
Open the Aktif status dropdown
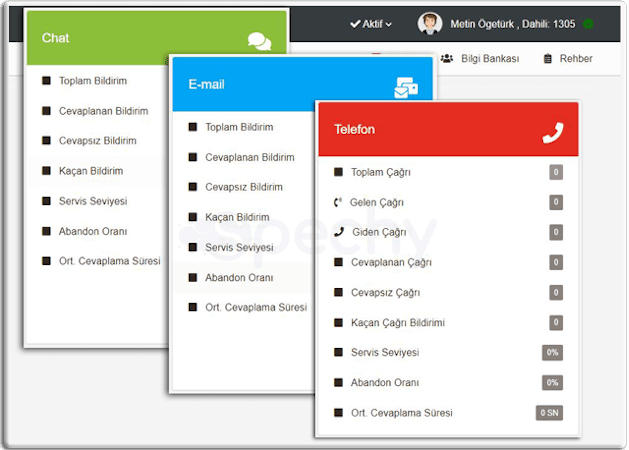click(371, 24)
